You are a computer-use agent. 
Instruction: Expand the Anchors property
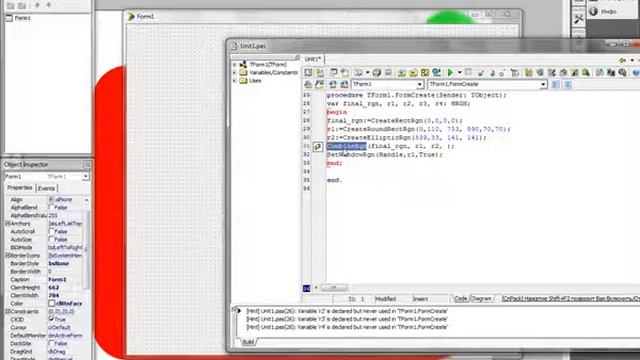(x=7, y=224)
